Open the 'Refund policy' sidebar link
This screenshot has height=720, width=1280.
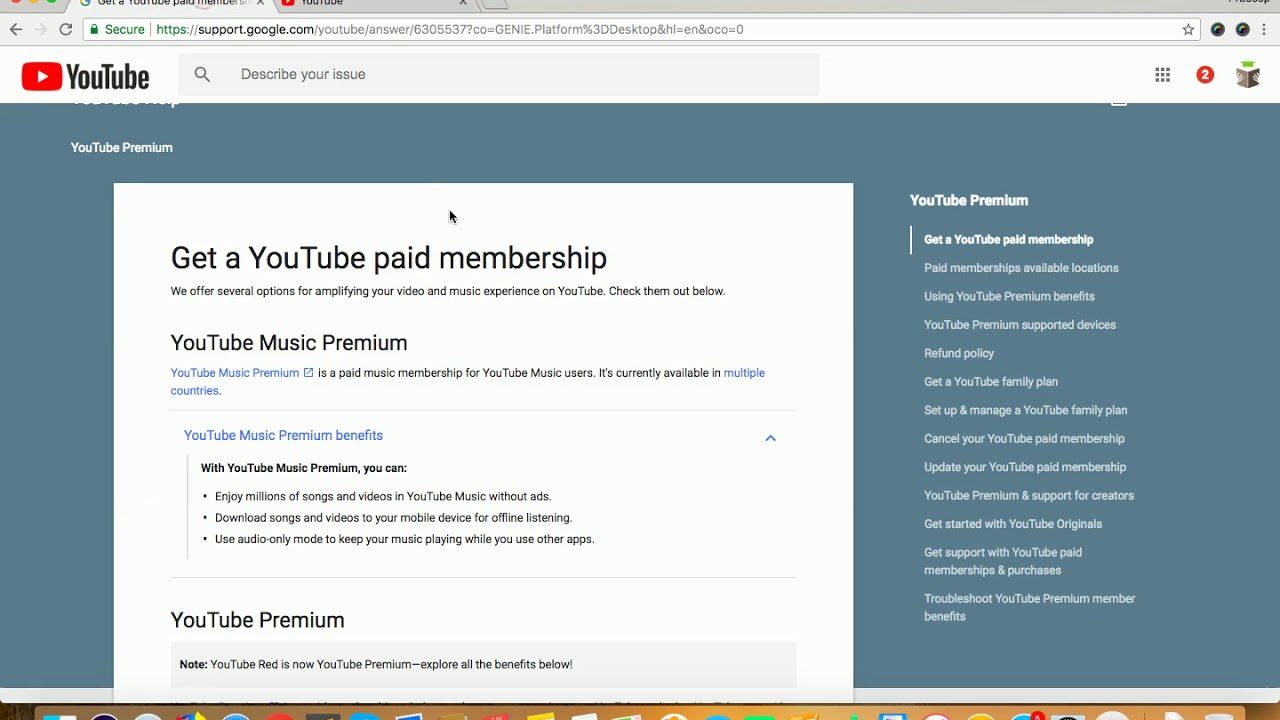click(x=958, y=354)
